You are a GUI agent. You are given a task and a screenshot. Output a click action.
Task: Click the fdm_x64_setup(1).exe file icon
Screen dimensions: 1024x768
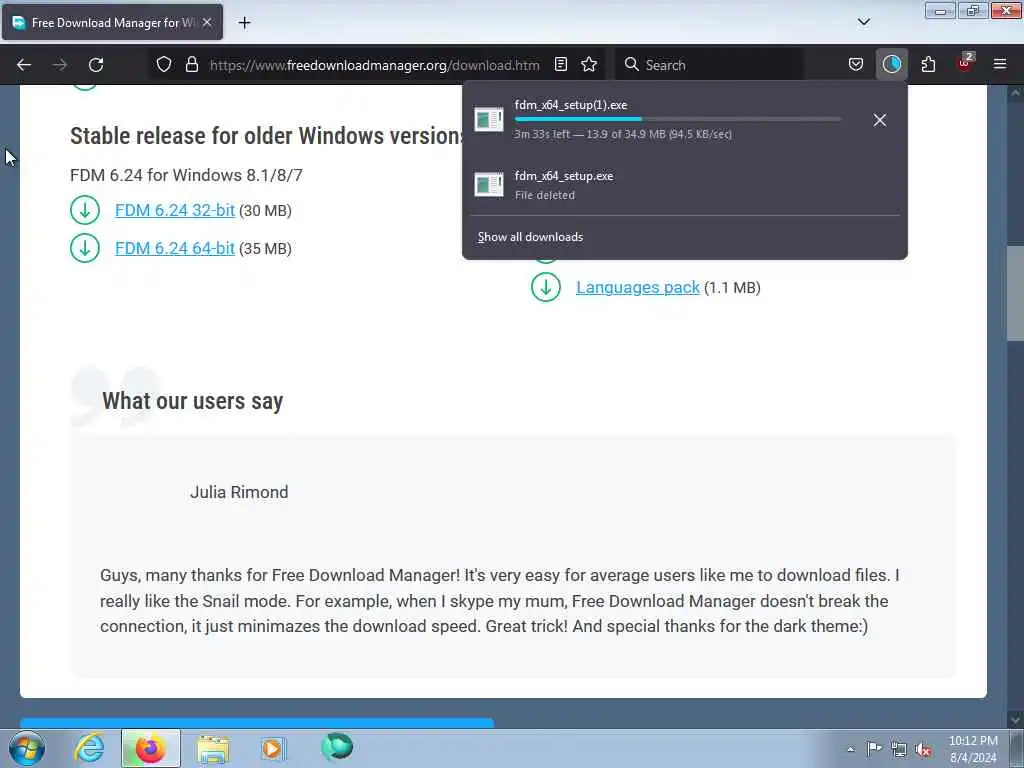(488, 120)
